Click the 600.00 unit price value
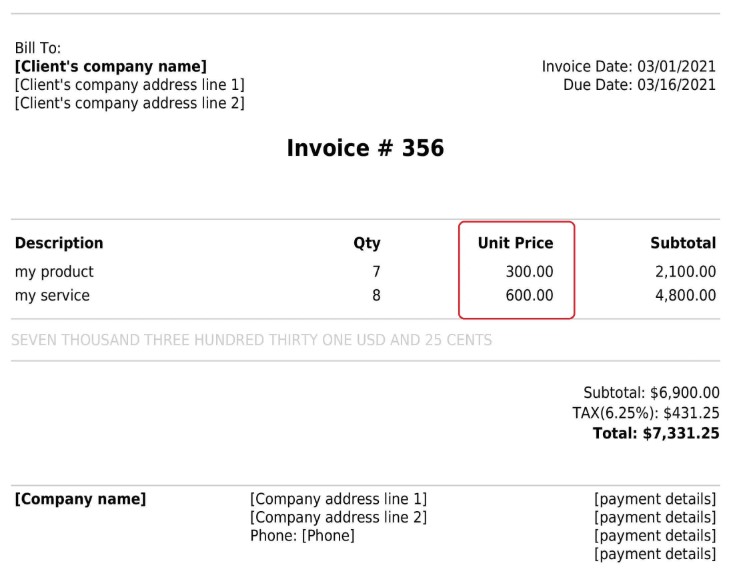The height and width of the screenshot is (578, 736). pos(529,296)
